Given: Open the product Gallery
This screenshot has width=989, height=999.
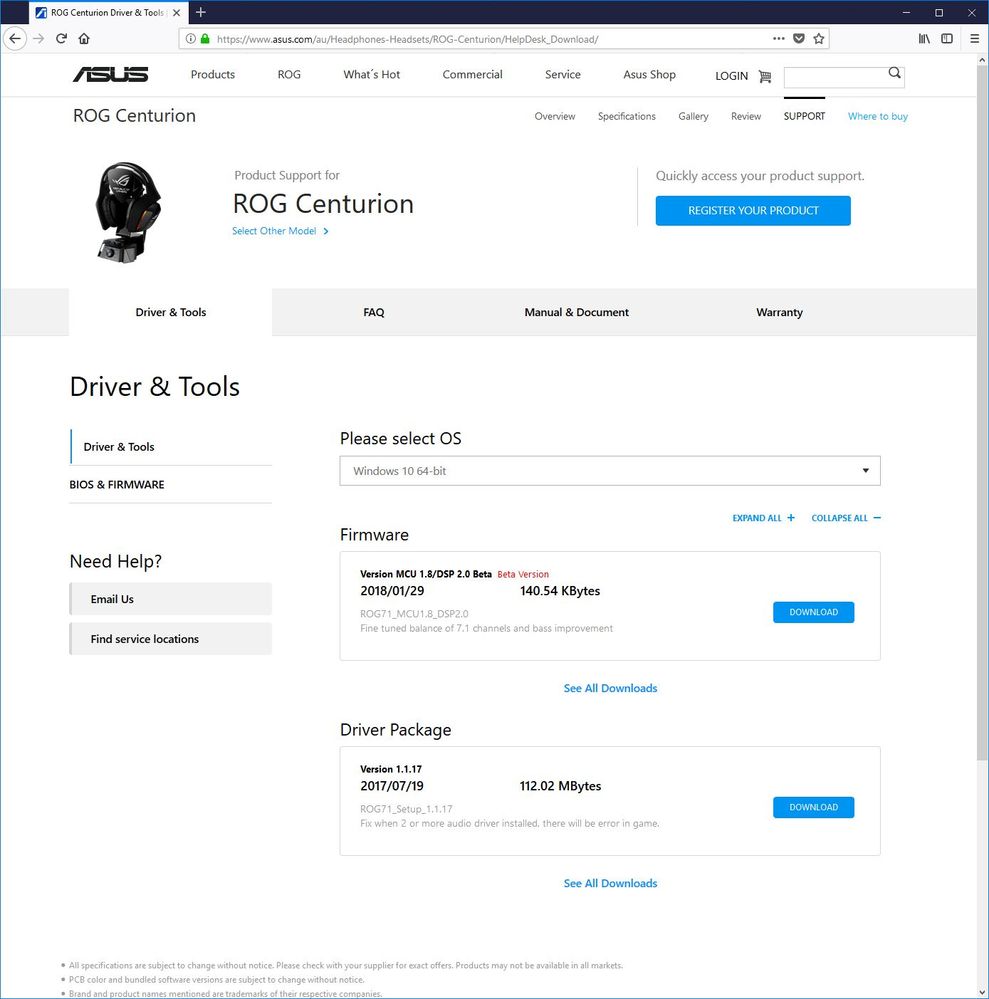Looking at the screenshot, I should tap(693, 116).
